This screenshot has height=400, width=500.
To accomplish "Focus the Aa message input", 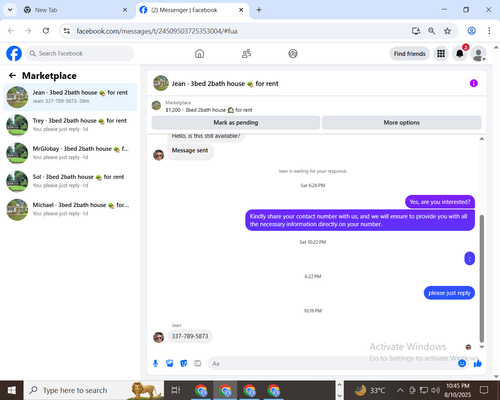I will (x=332, y=363).
